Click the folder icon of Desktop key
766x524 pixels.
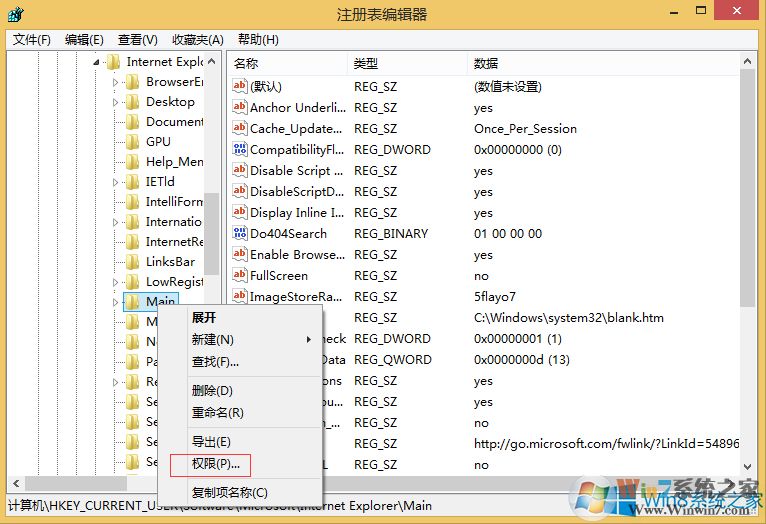coord(132,102)
